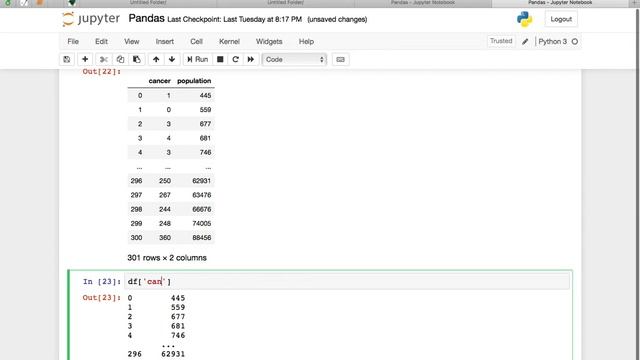The height and width of the screenshot is (360, 640).
Task: Move selected cell down arrow
Action: [x=172, y=60]
